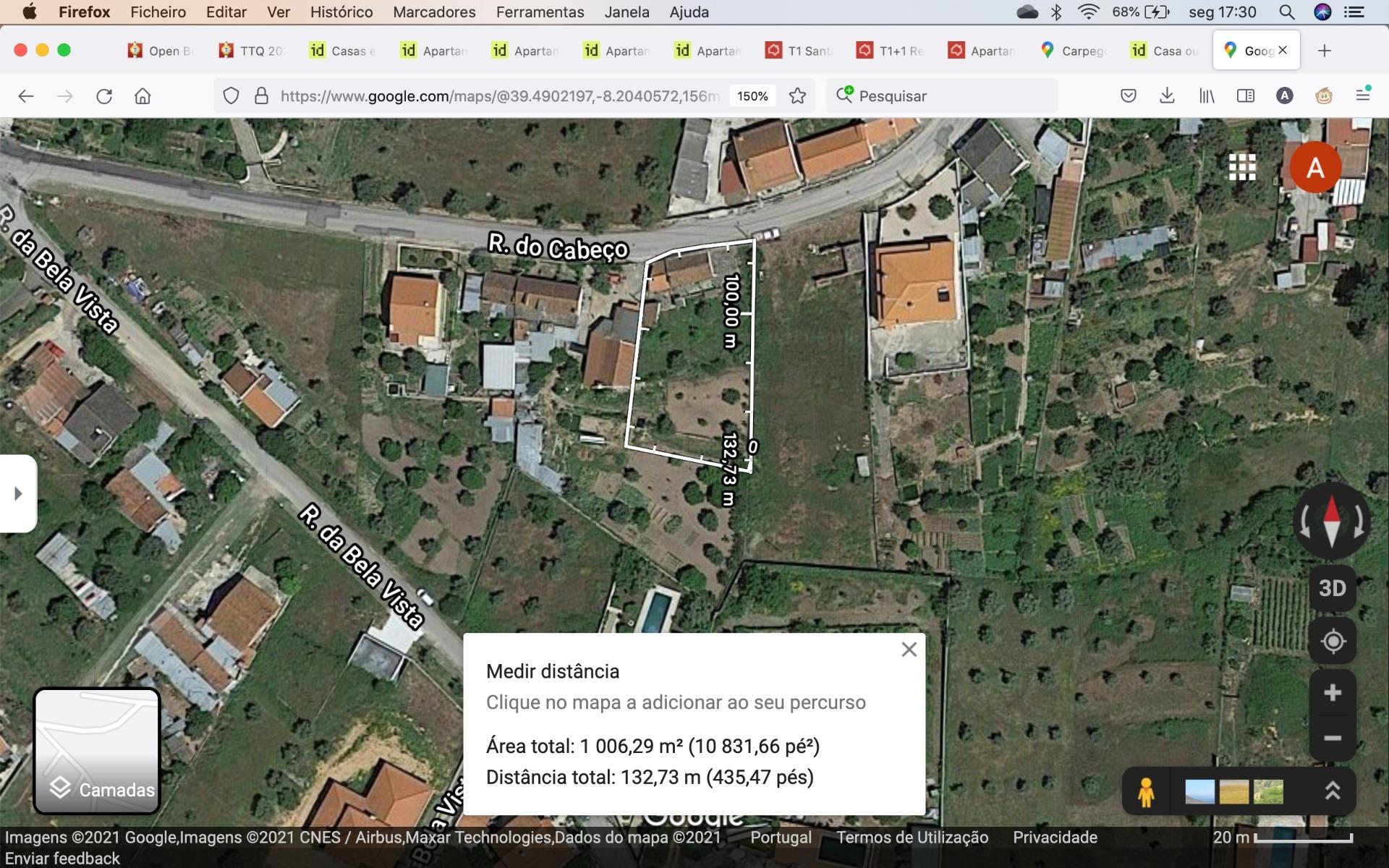Toggle the Firefox sidebar view
1389x868 pixels.
pos(1246,95)
